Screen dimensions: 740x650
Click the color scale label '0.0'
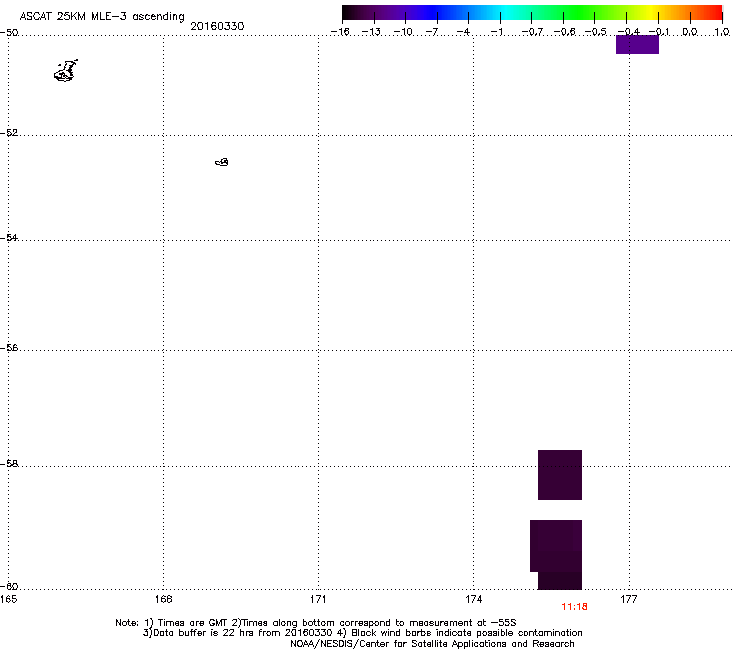690,32
